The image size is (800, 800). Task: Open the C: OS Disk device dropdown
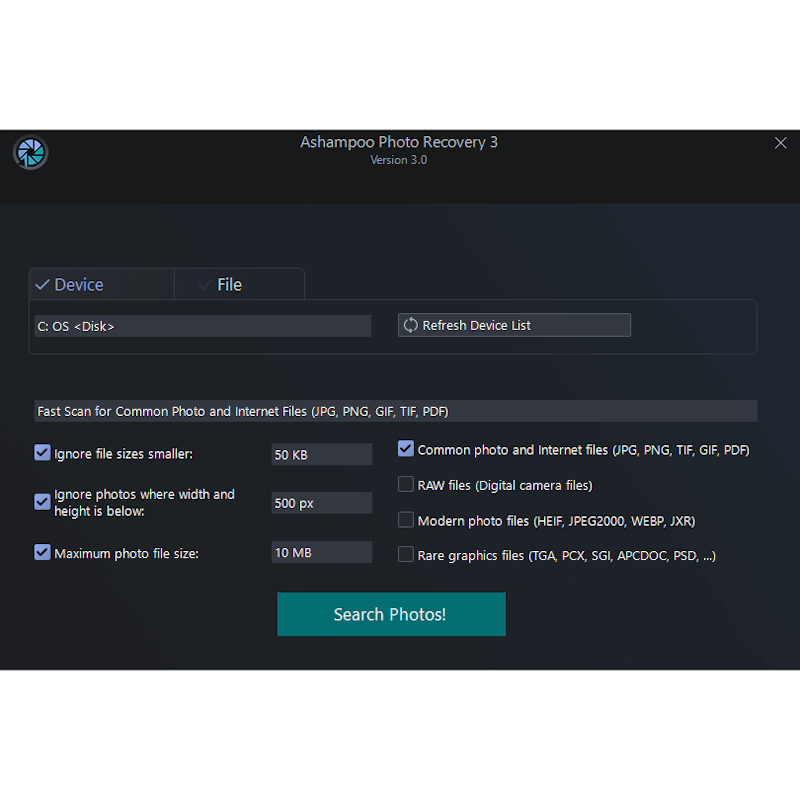point(202,326)
